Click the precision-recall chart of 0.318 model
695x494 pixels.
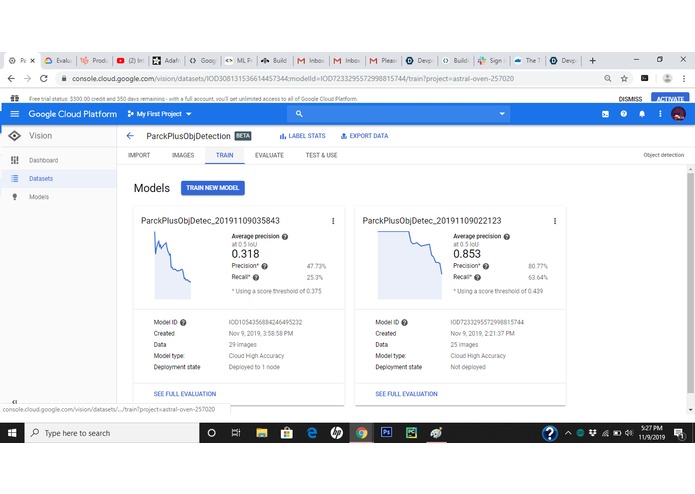click(173, 265)
